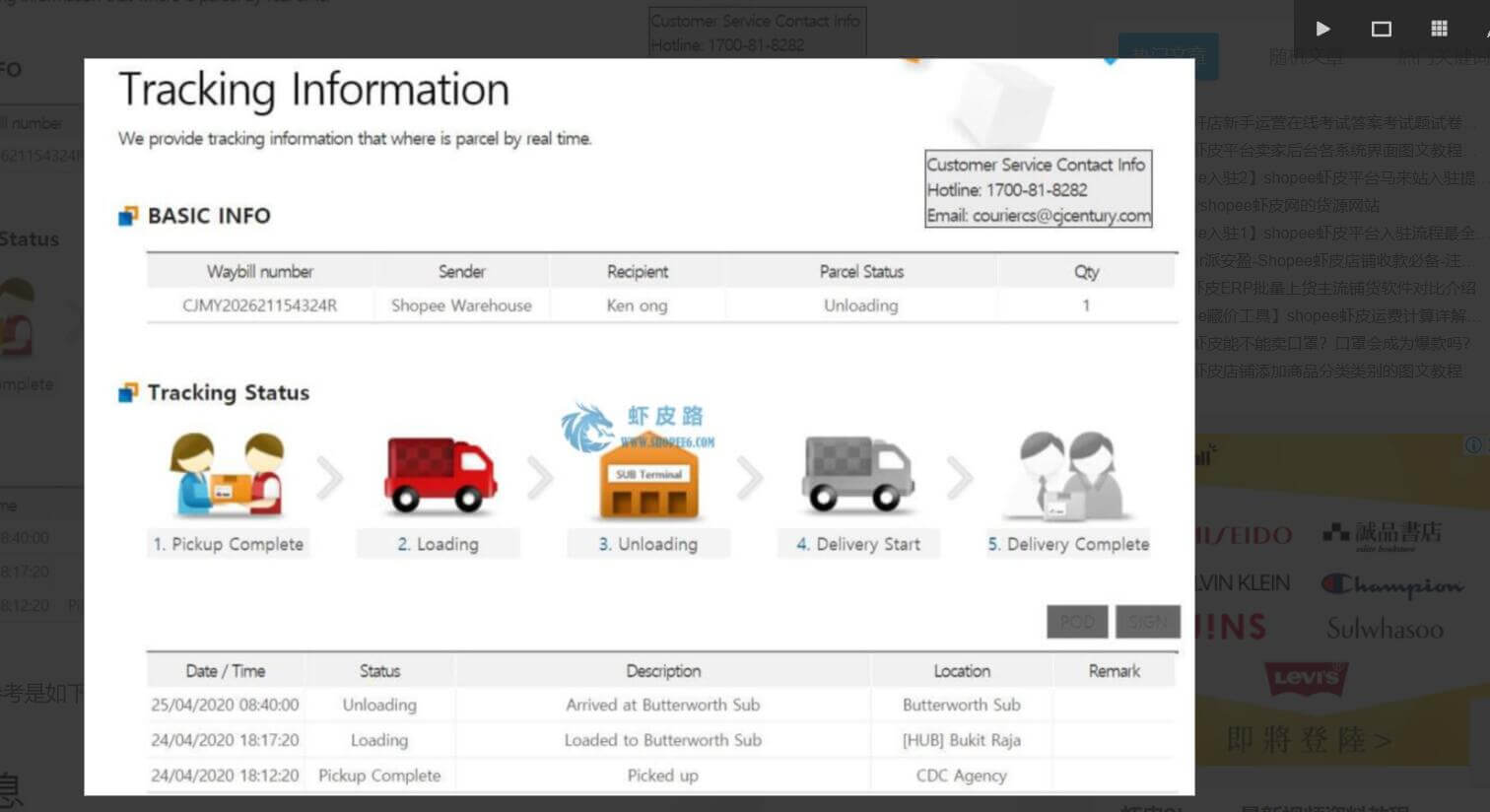Select the '4. Delivery Start' step label
Image resolution: width=1490 pixels, height=812 pixels.
(858, 544)
